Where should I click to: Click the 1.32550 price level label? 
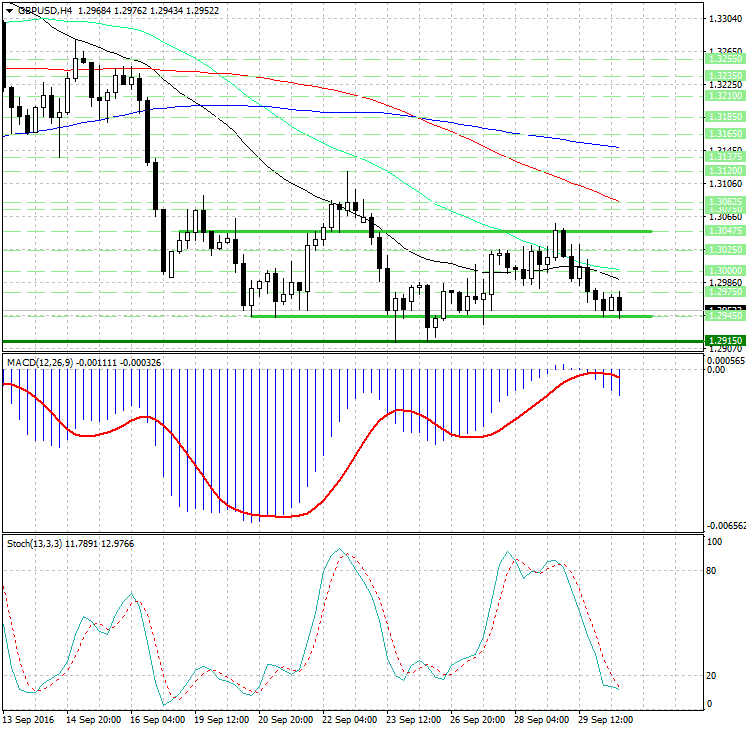pos(723,60)
